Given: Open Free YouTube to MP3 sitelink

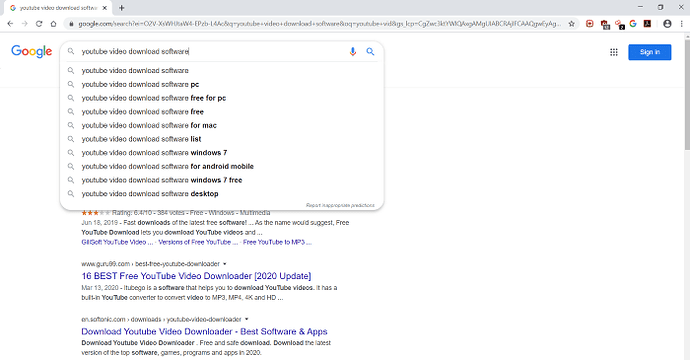Looking at the screenshot, I should (x=277, y=242).
